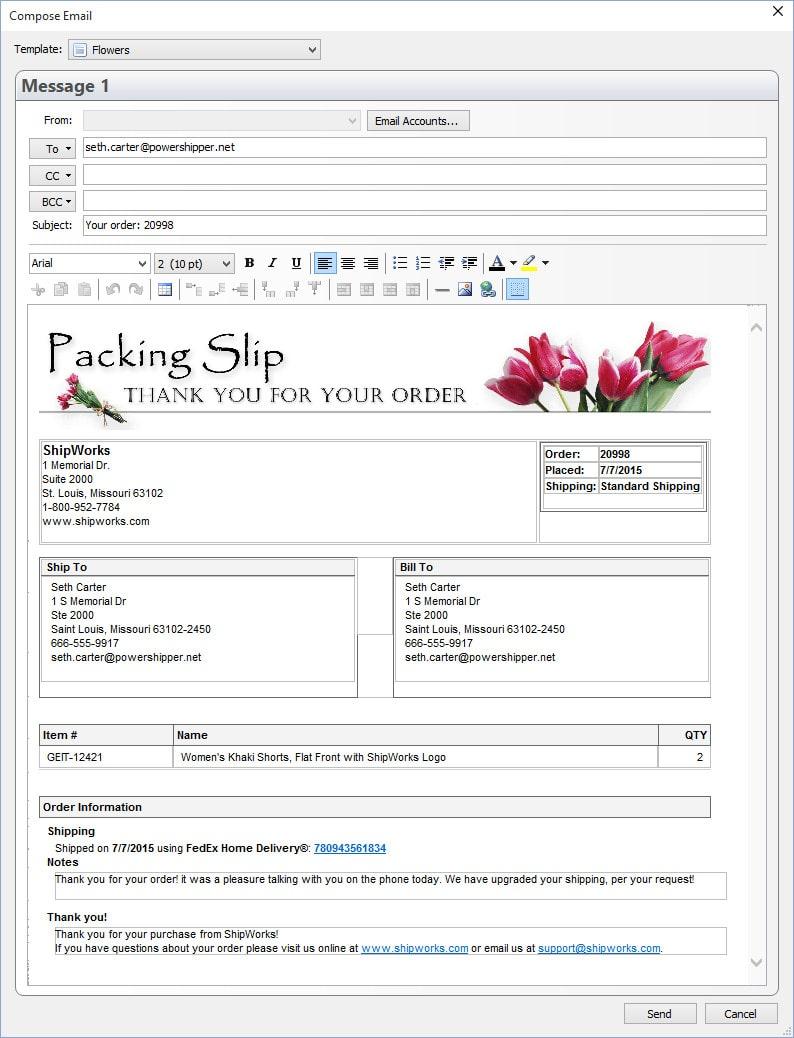Increase the paragraph indent

pyautogui.click(x=470, y=263)
